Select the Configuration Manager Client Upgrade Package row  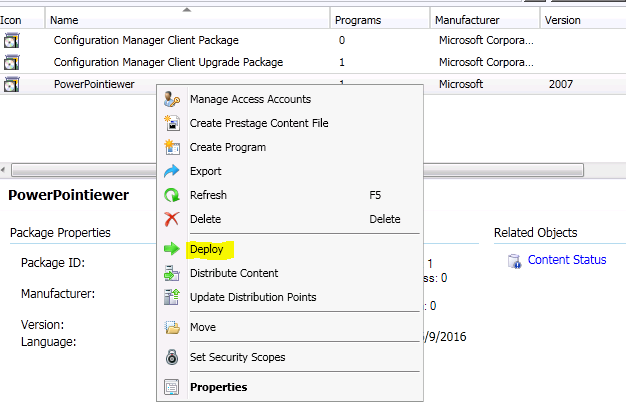pos(313,62)
